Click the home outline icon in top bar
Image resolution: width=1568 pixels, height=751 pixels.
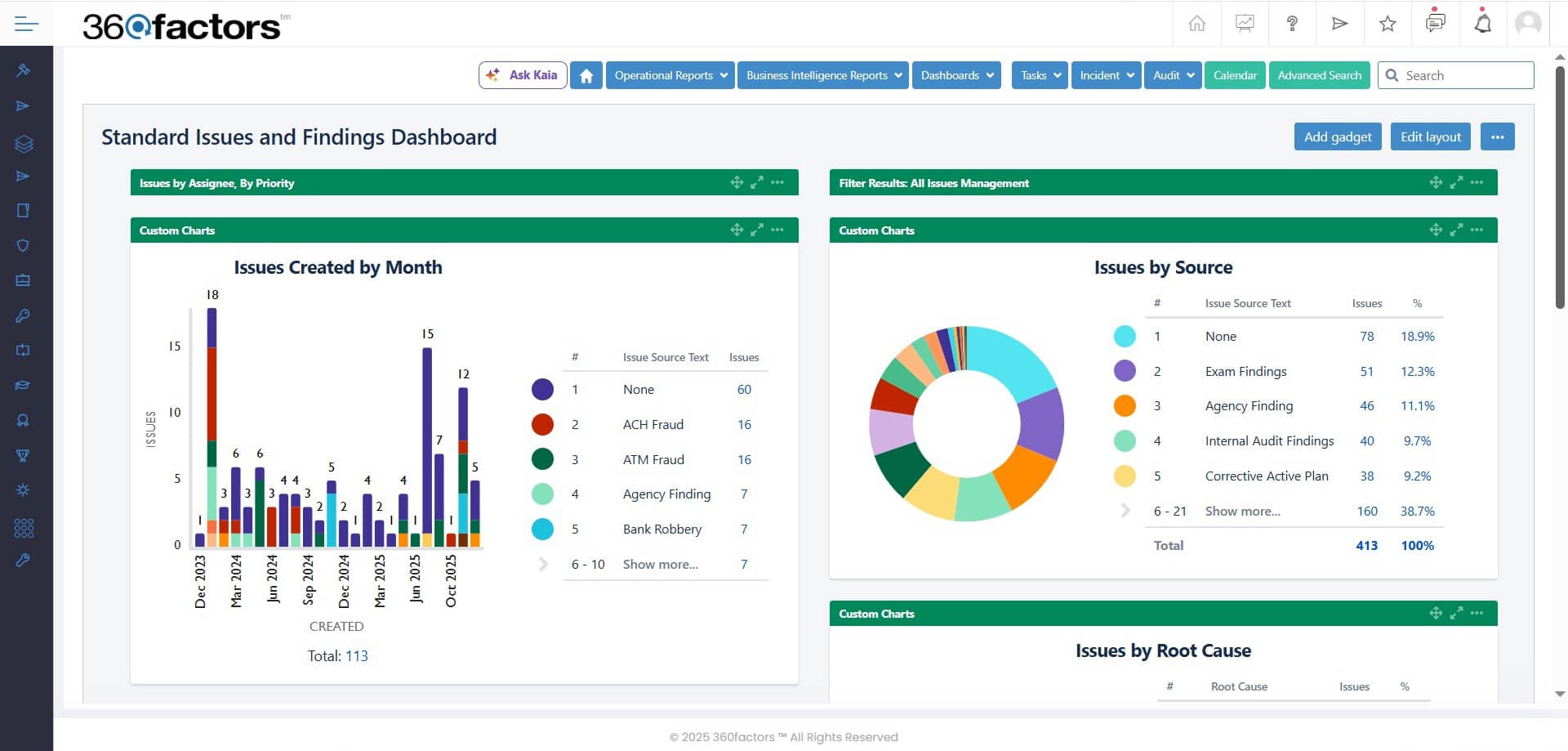1196,23
